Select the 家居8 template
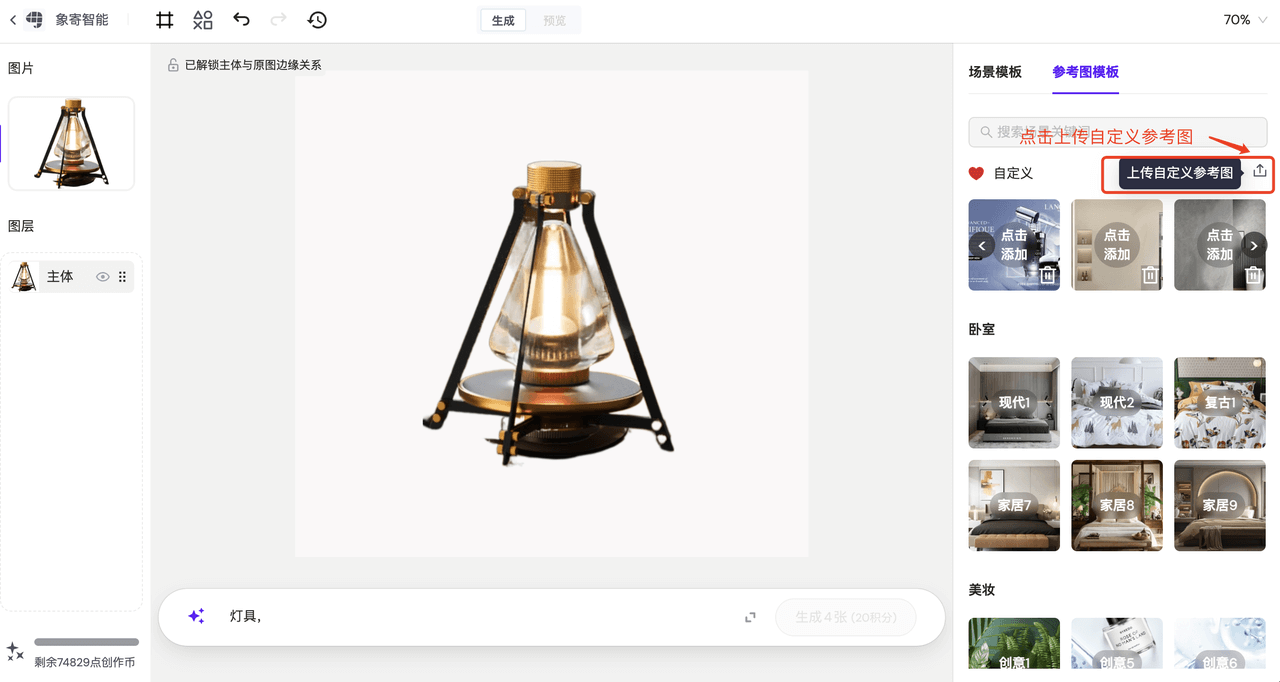 [x=1117, y=505]
